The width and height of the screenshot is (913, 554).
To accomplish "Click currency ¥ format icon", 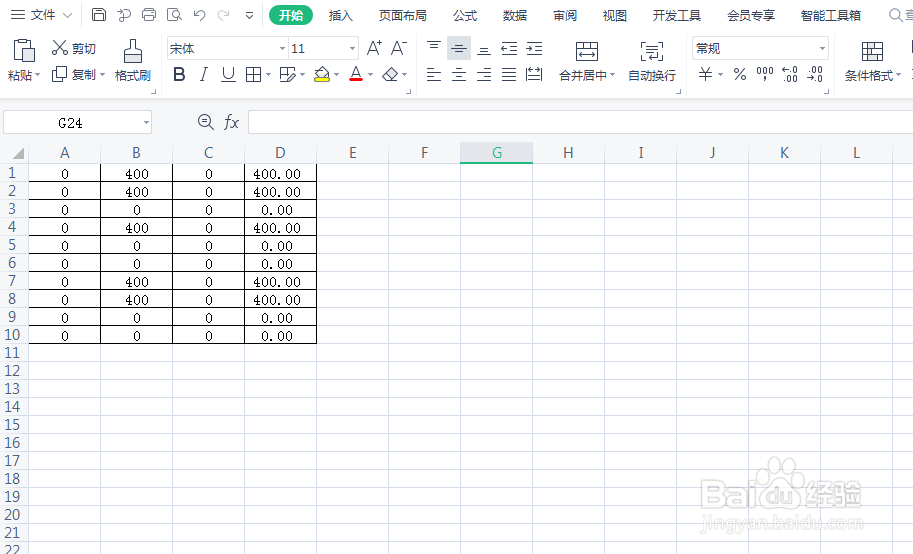I will tap(706, 74).
